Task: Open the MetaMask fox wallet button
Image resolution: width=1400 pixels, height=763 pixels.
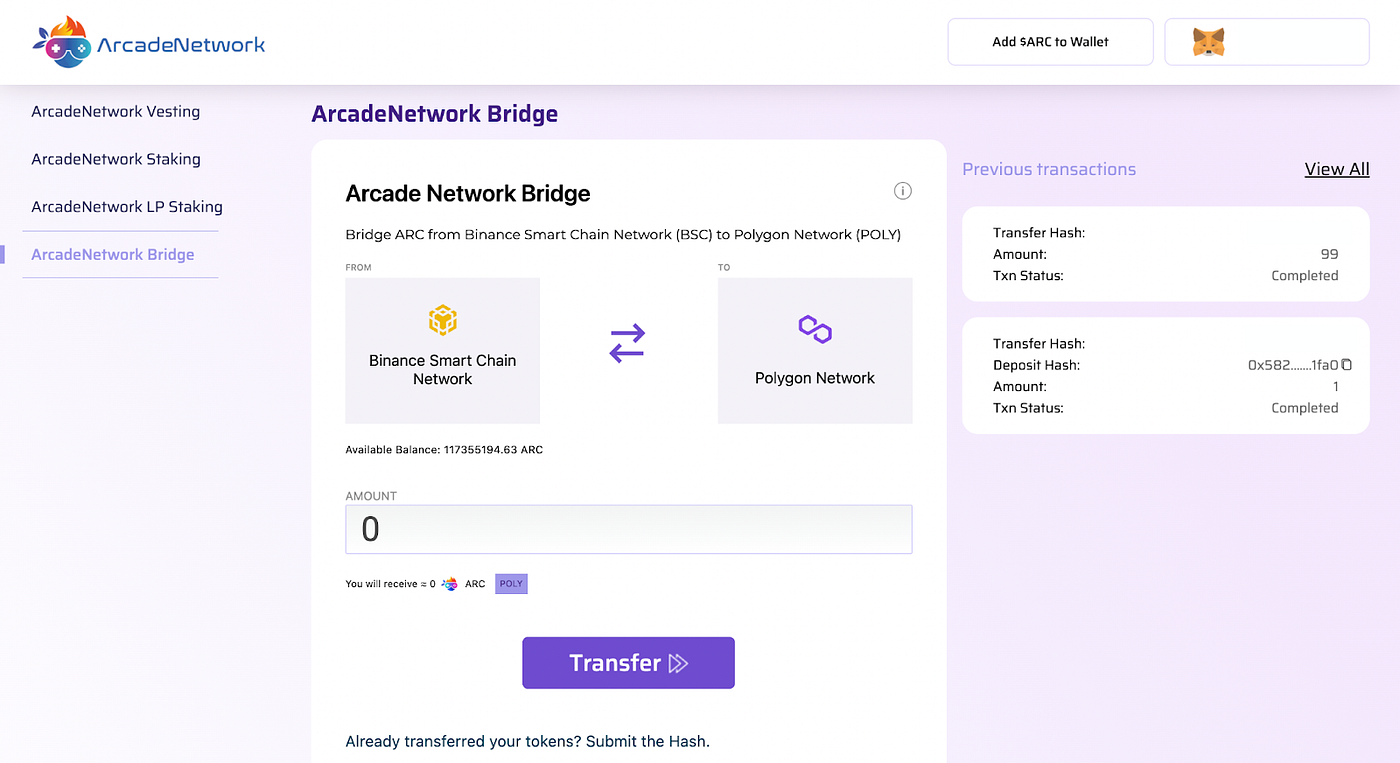Action: point(1267,42)
